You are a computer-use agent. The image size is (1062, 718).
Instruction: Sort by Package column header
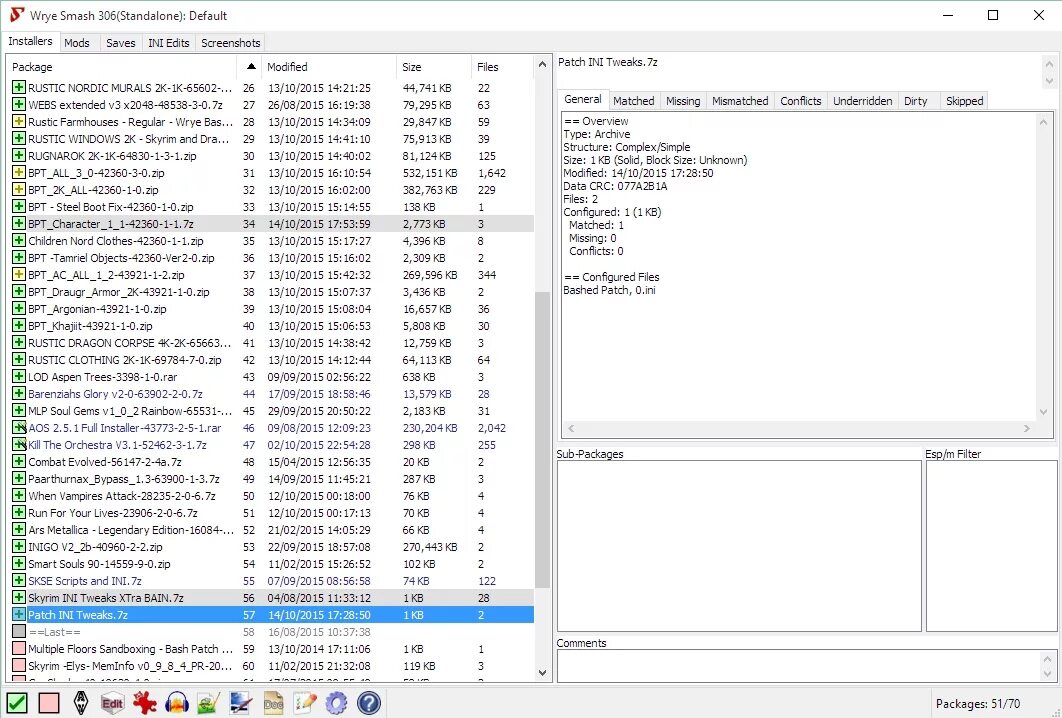(x=122, y=66)
